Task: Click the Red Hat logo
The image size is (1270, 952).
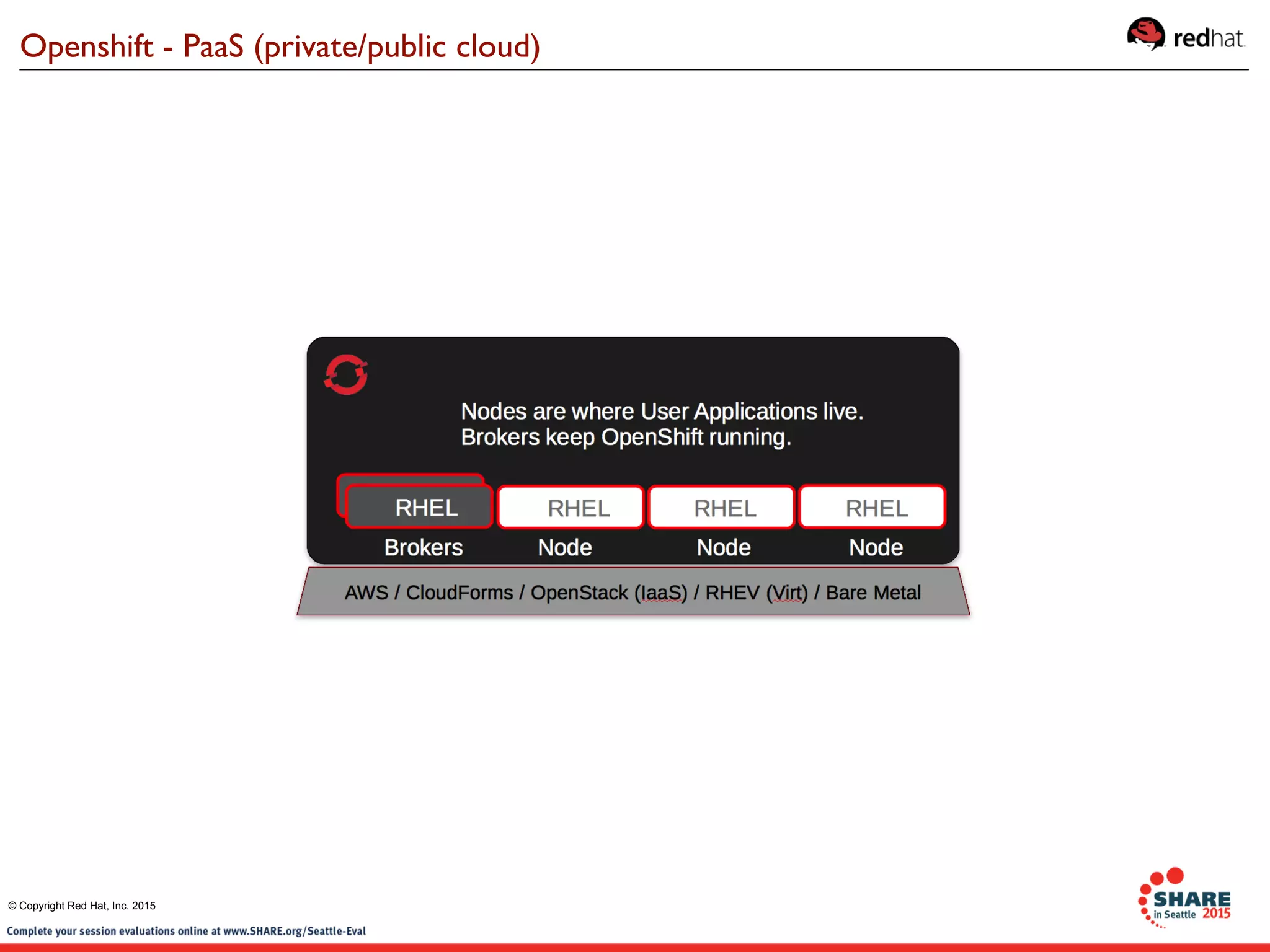Action: tap(1186, 35)
